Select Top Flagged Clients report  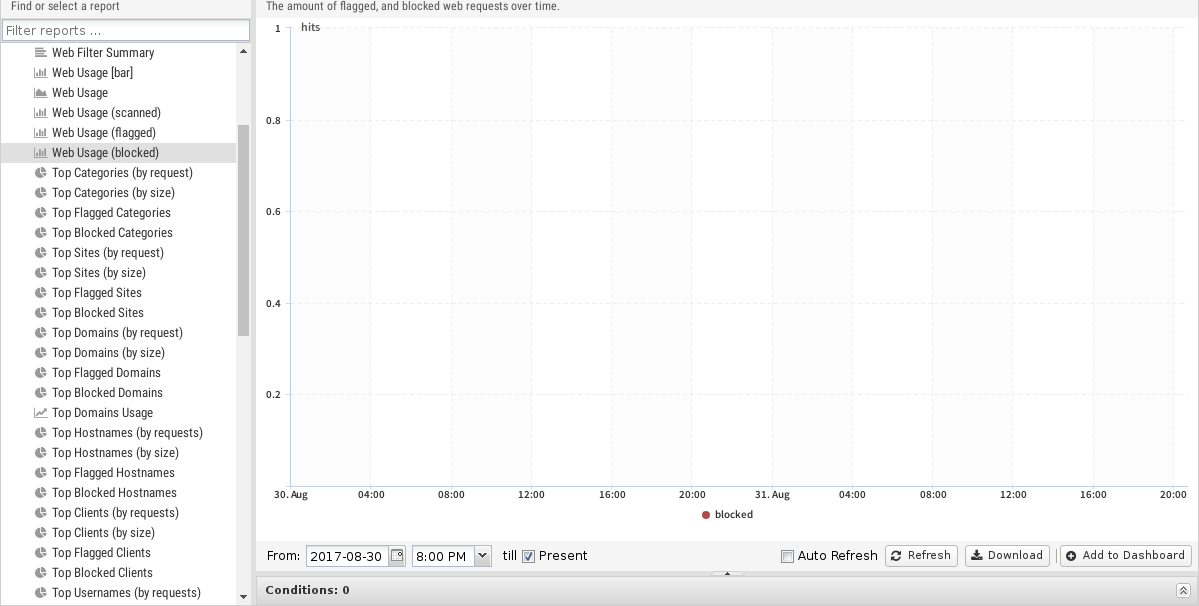point(101,553)
